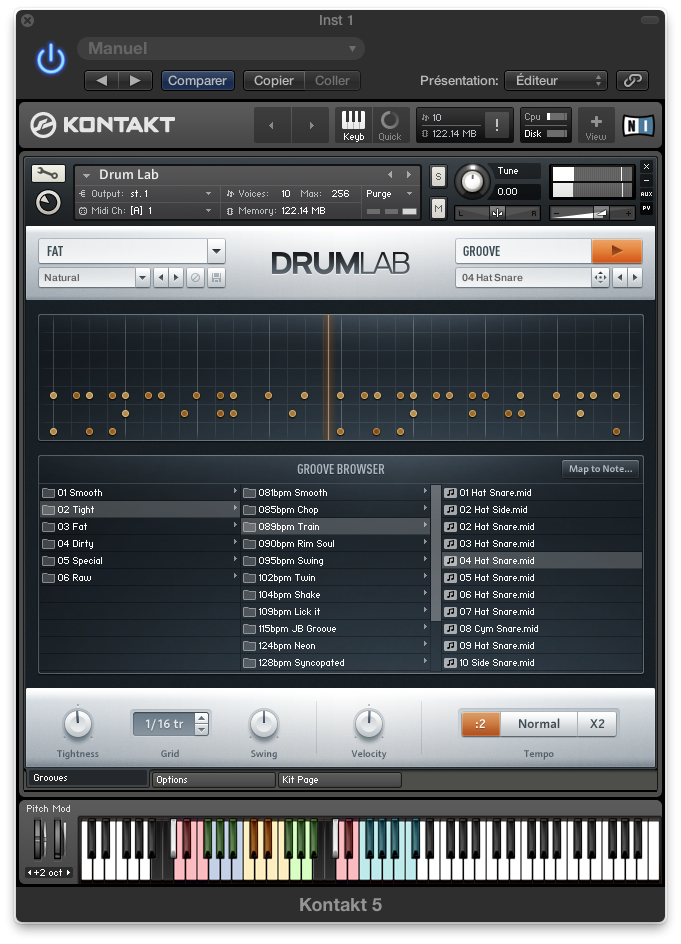The height and width of the screenshot is (944, 681).
Task: Click the Map to Note button
Action: [x=600, y=468]
